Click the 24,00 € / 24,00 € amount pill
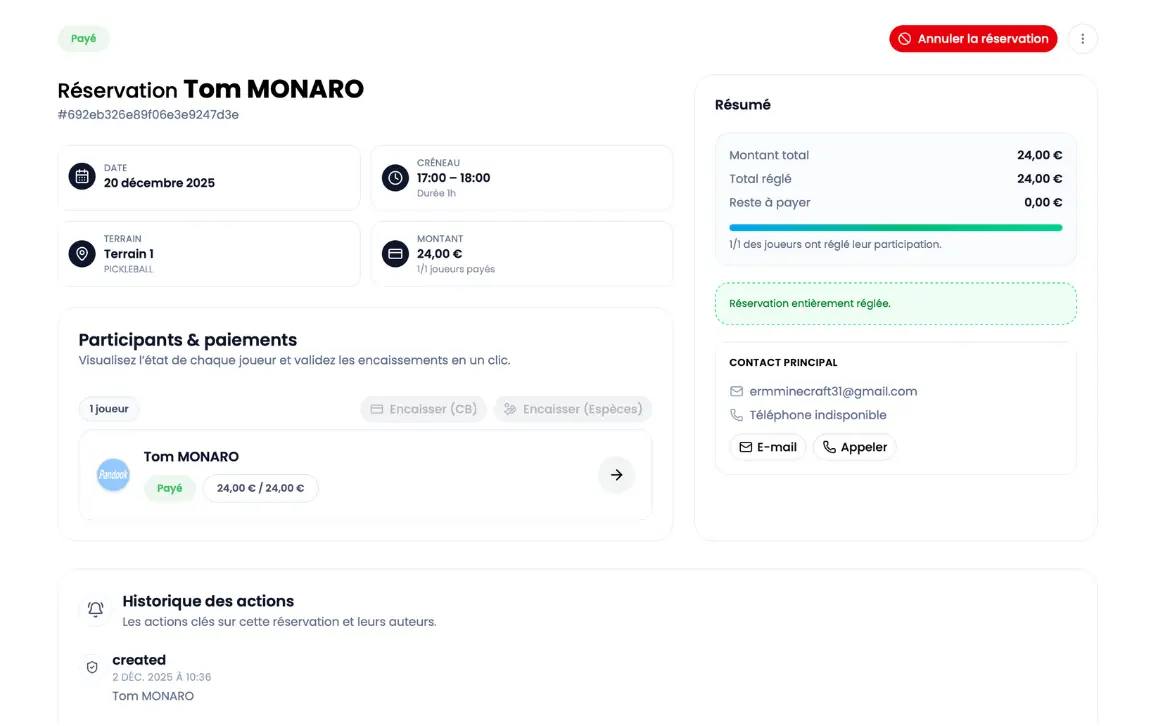The image size is (1157, 726). [x=260, y=488]
